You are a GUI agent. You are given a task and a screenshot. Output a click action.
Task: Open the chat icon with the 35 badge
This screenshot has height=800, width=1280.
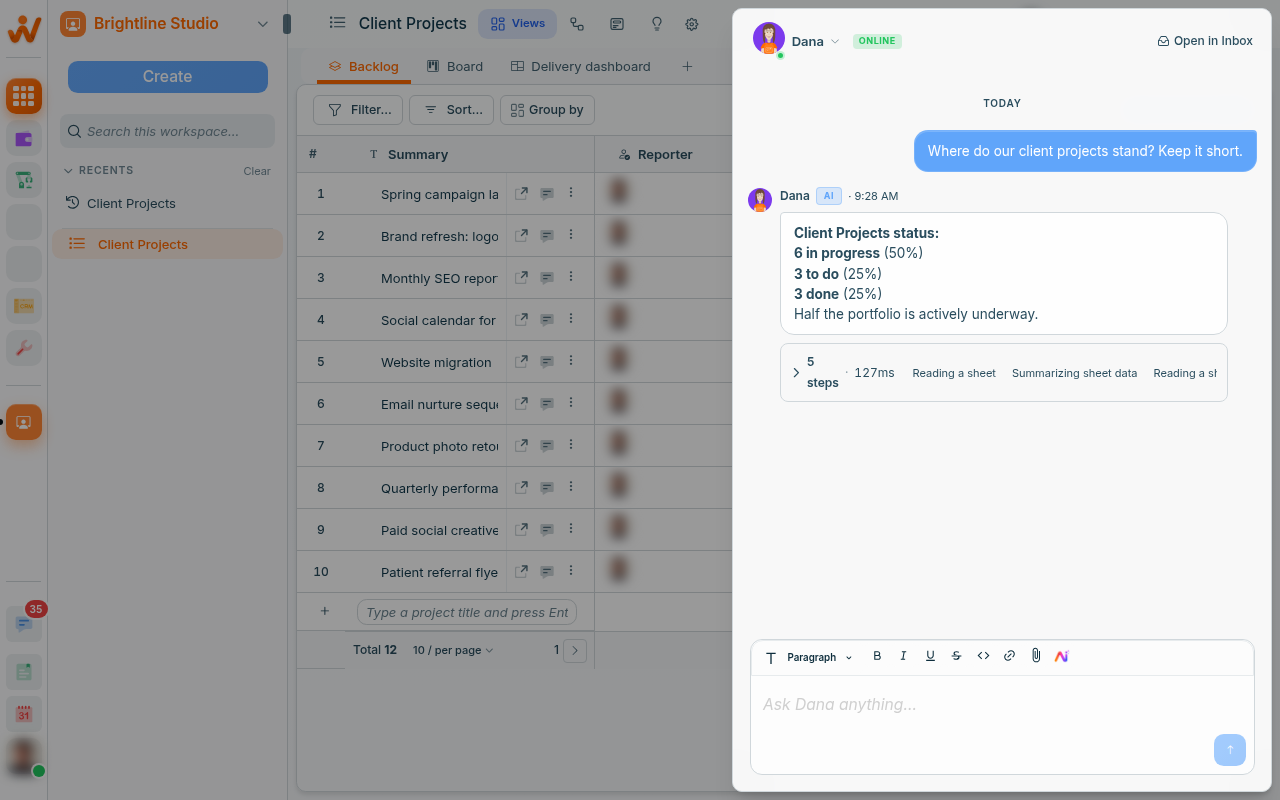[x=24, y=623]
